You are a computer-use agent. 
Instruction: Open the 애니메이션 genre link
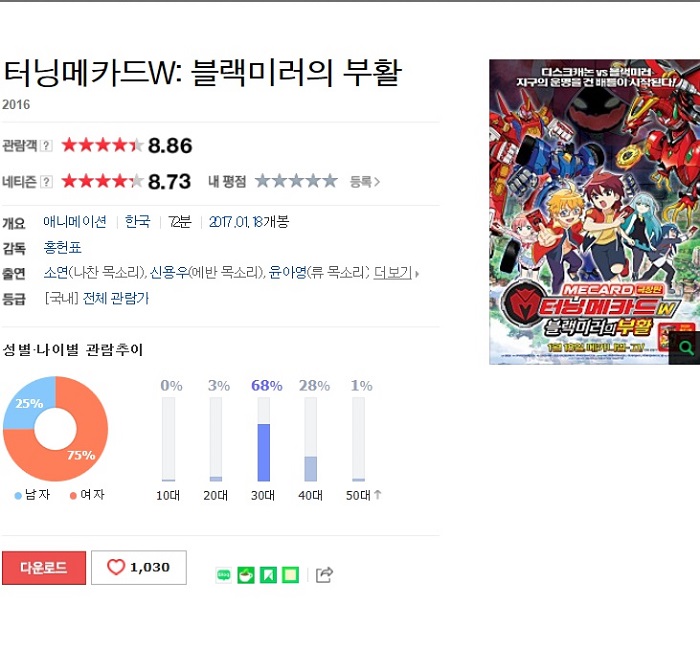[x=75, y=222]
